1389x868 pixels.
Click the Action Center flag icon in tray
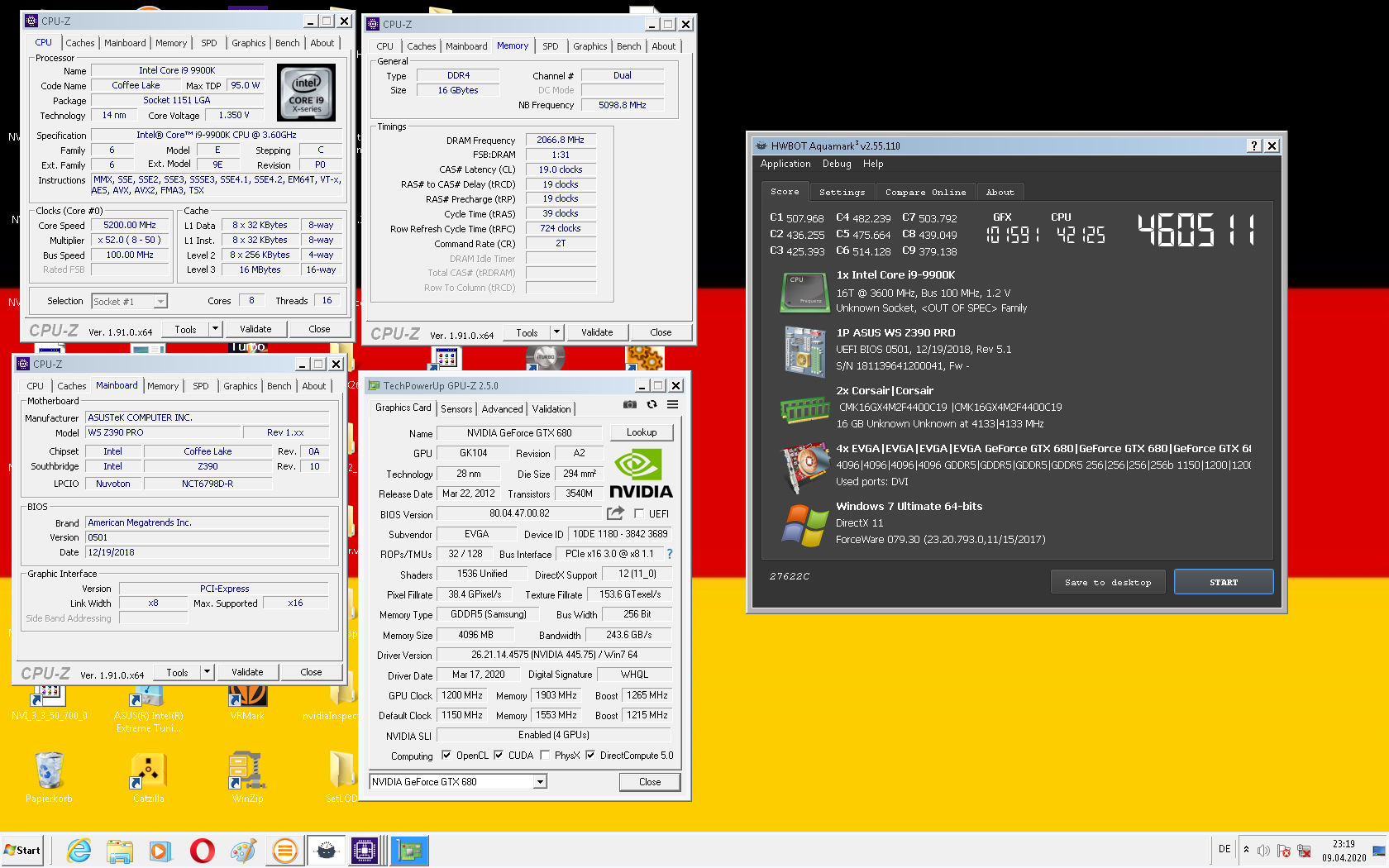pos(1284,851)
